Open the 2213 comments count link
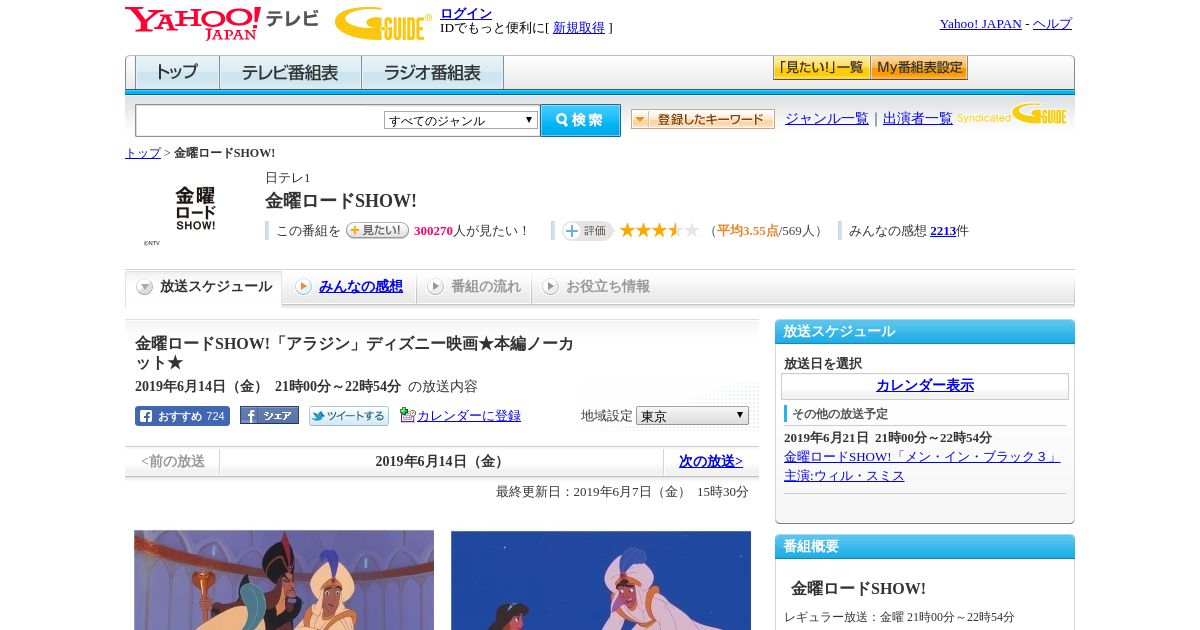Viewport: 1200px width, 630px height. (x=943, y=231)
